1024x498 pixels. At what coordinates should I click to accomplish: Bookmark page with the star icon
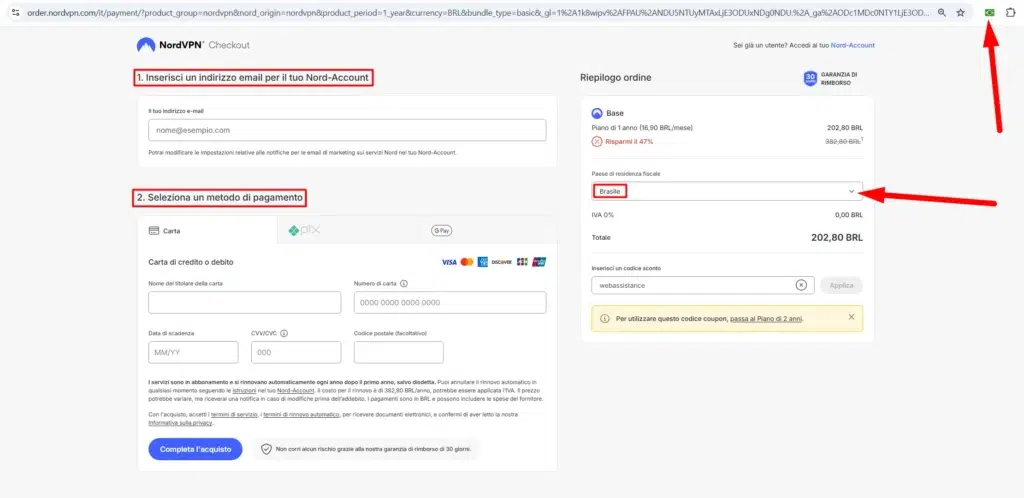click(961, 12)
